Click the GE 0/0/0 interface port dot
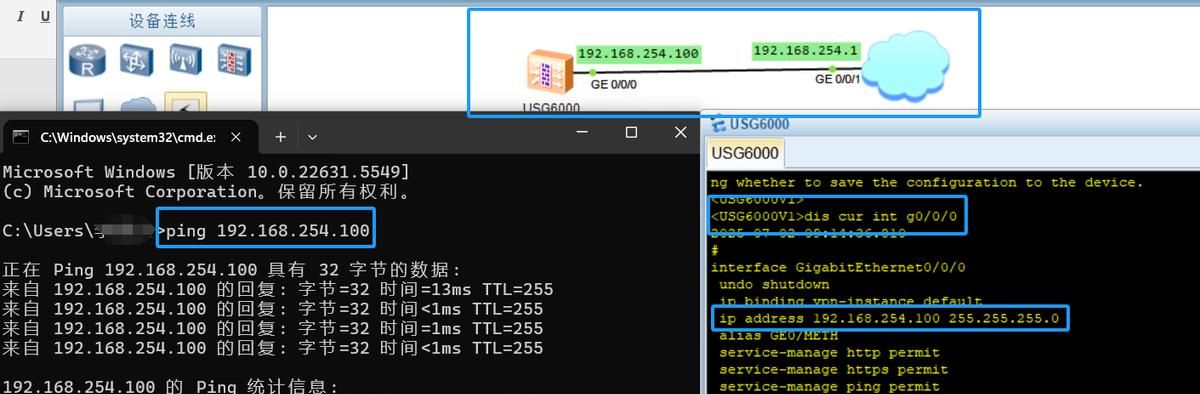The height and width of the screenshot is (394, 1200). coord(593,72)
